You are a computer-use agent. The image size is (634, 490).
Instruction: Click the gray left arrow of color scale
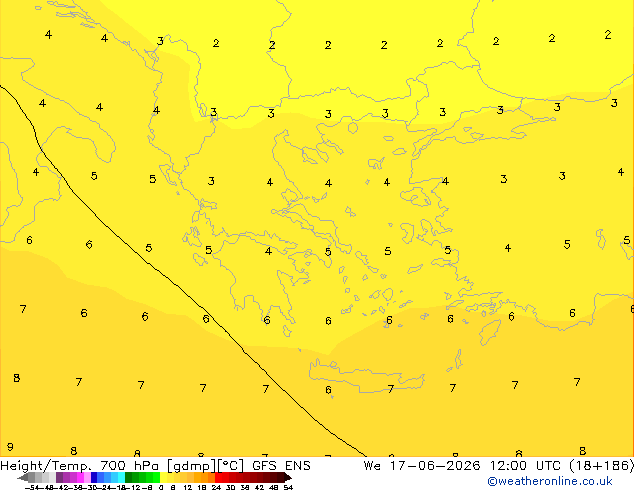tap(22, 477)
